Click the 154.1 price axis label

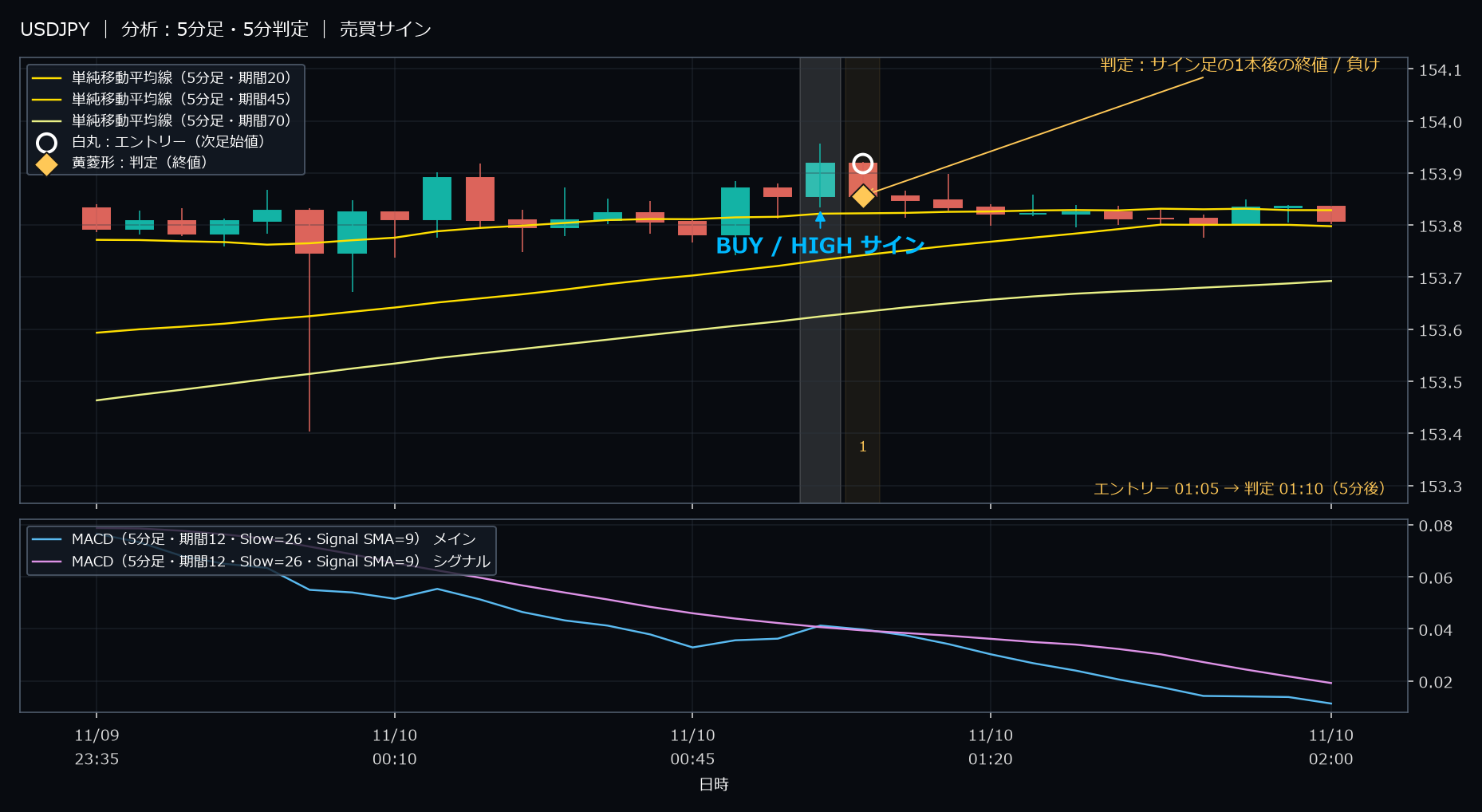1440,70
